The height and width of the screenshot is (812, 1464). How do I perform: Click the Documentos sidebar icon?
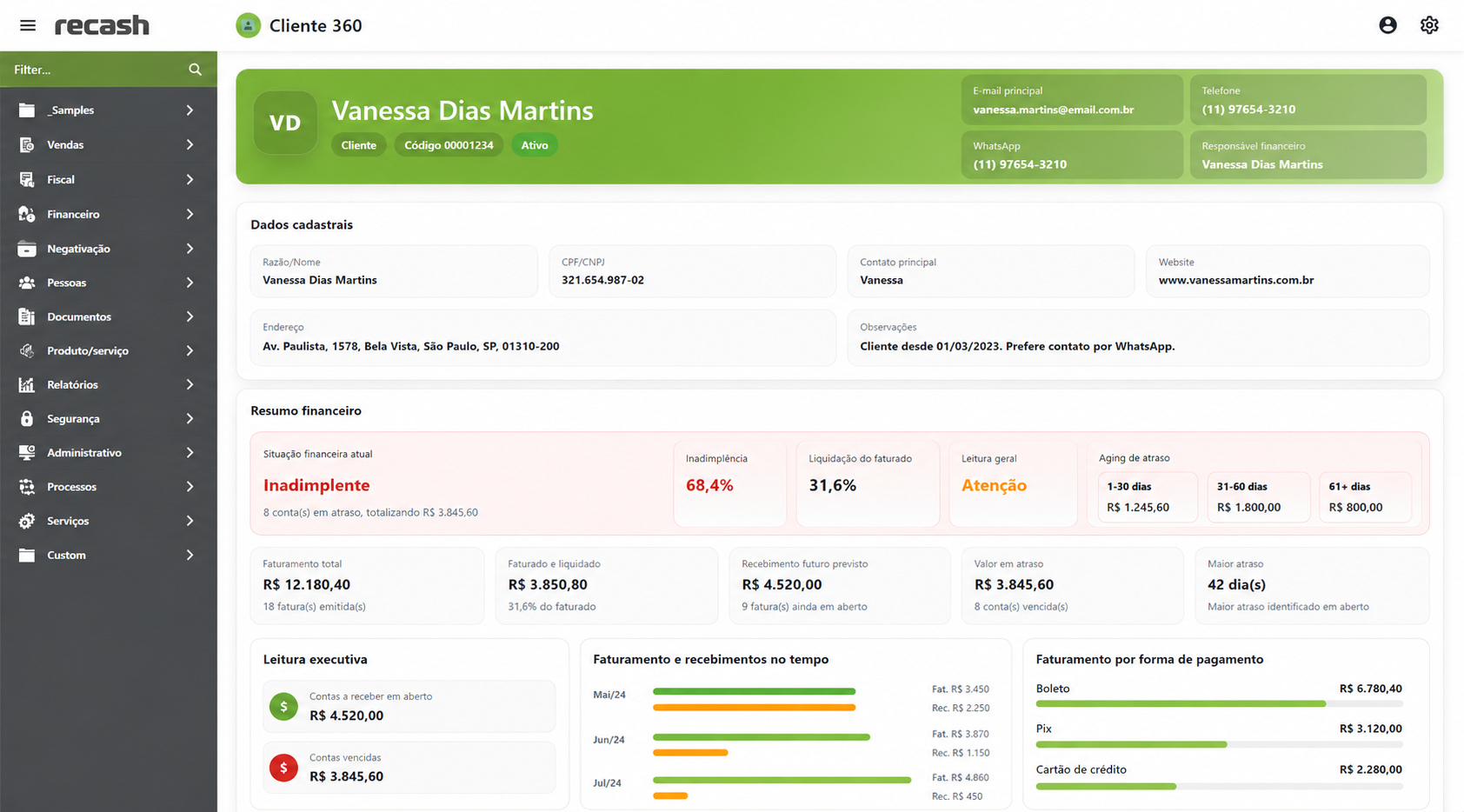[27, 316]
